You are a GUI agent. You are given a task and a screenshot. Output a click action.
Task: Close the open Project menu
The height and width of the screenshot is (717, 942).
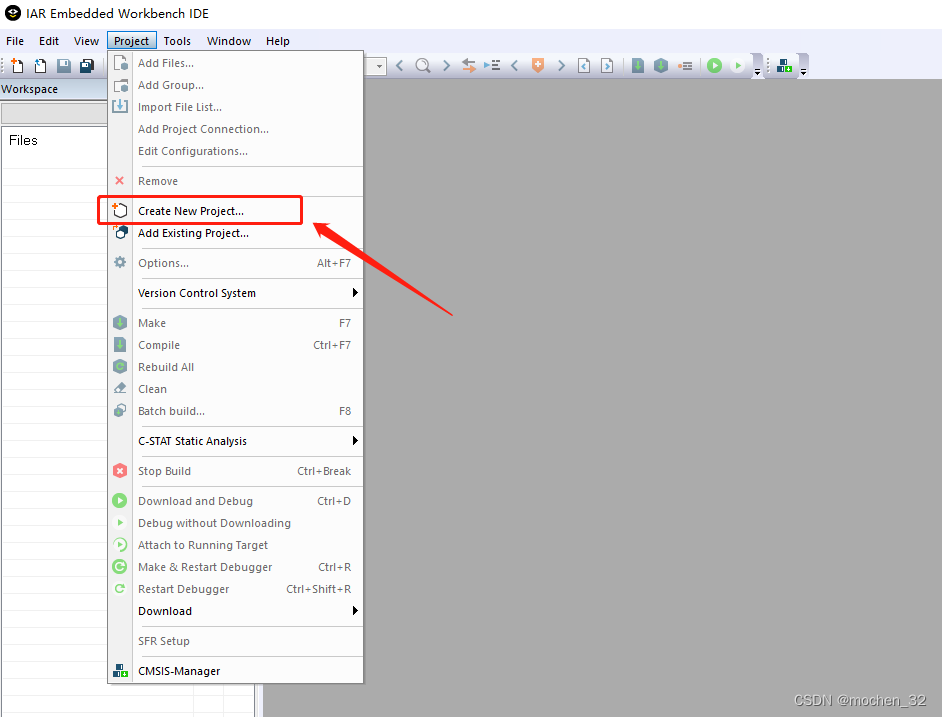point(132,41)
